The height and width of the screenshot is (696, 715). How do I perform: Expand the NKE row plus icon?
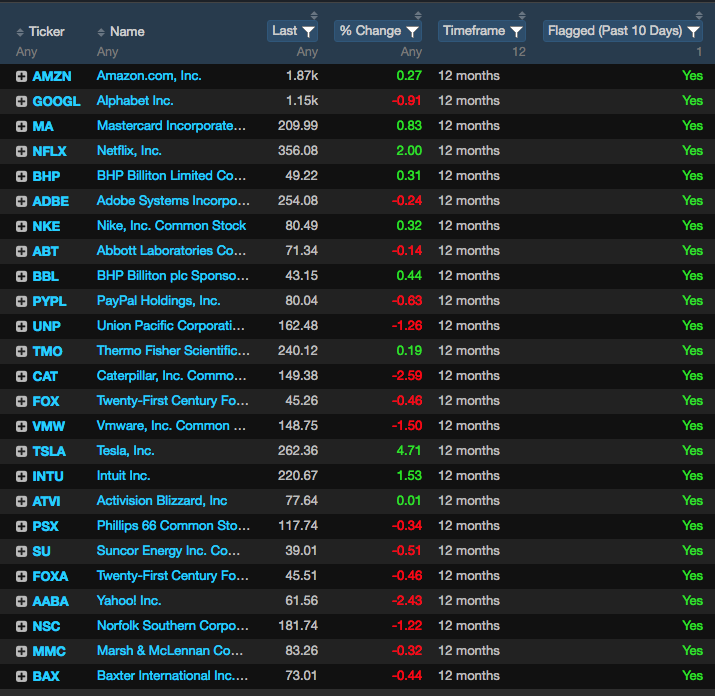point(21,226)
